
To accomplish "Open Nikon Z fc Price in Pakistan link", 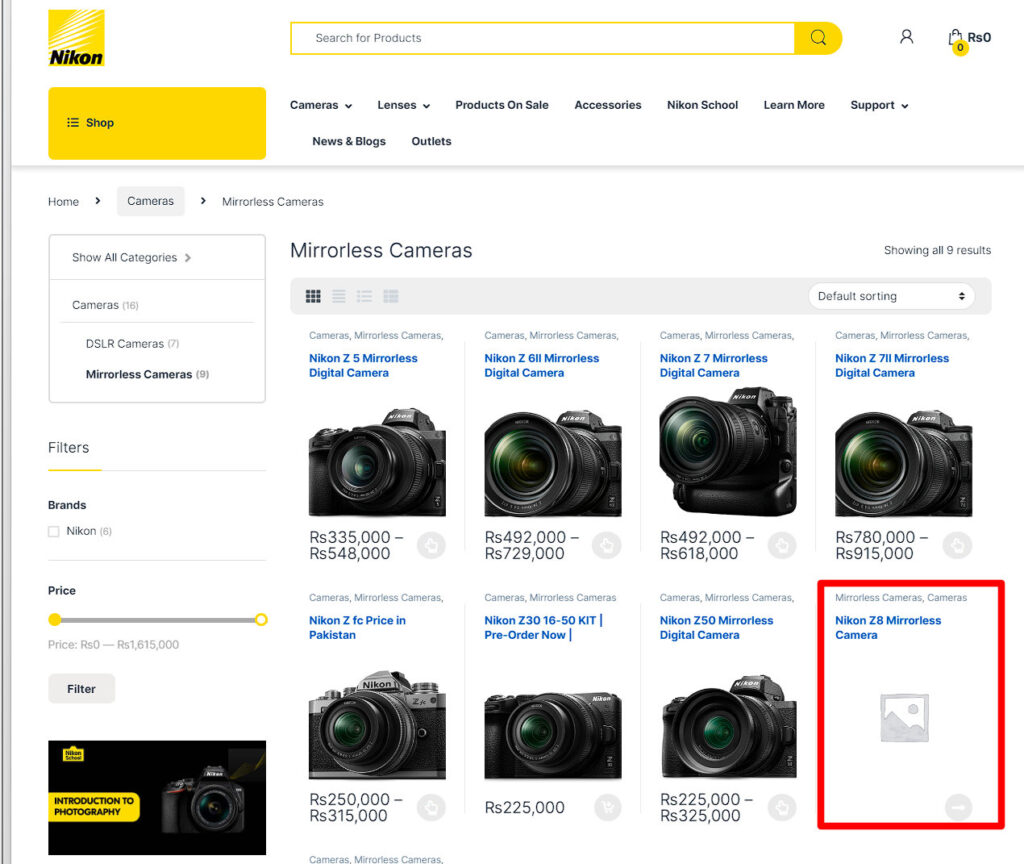I will click(x=357, y=628).
